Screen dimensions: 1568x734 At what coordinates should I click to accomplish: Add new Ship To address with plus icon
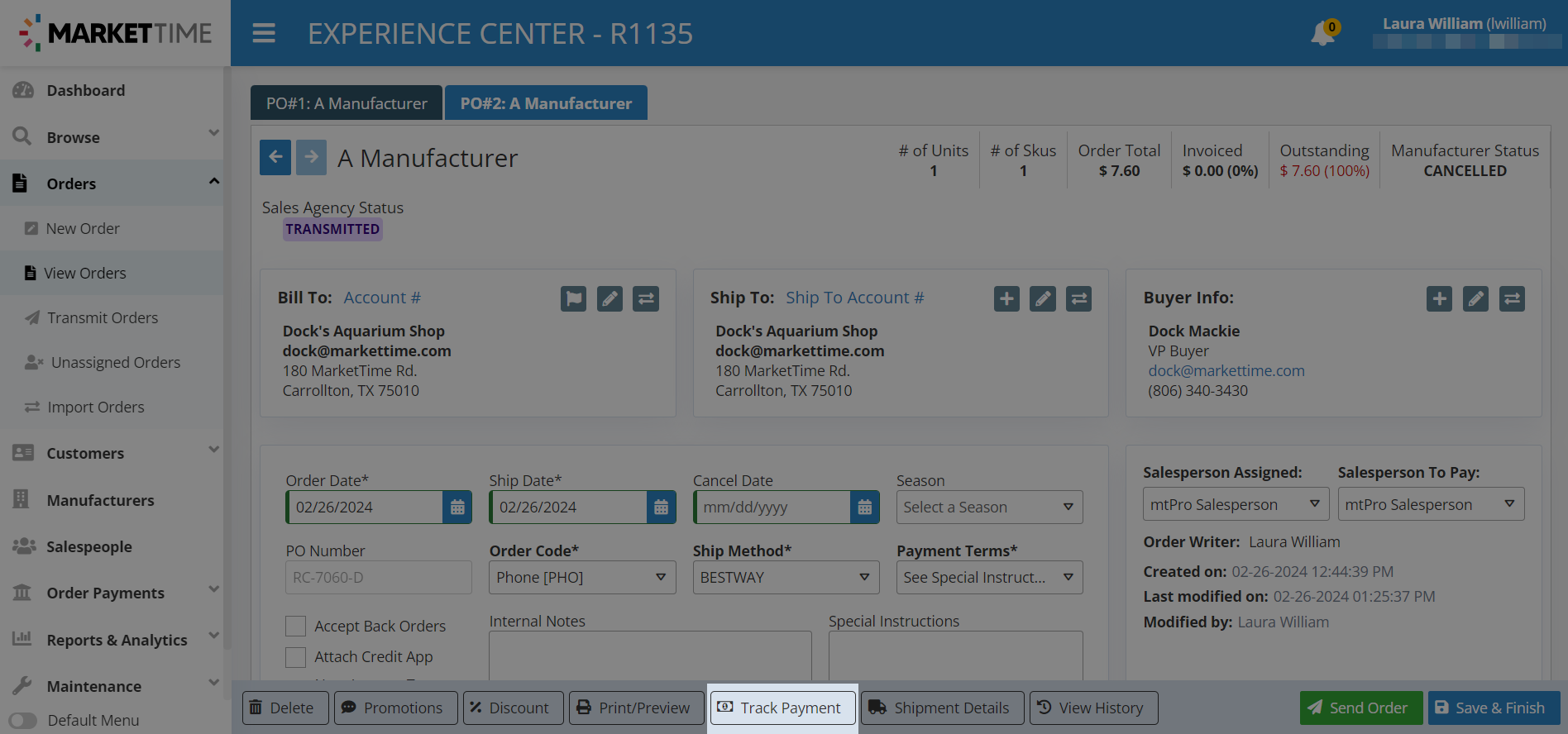click(x=1006, y=298)
